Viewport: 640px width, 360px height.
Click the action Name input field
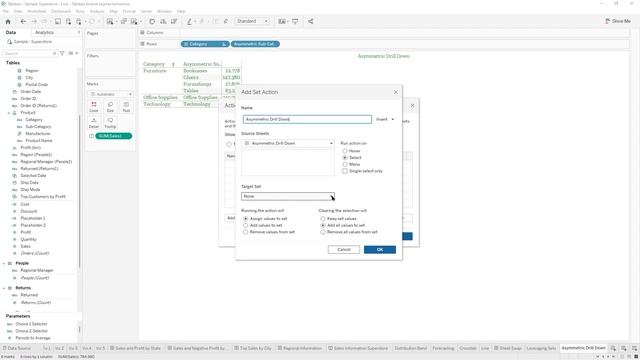pos(307,119)
